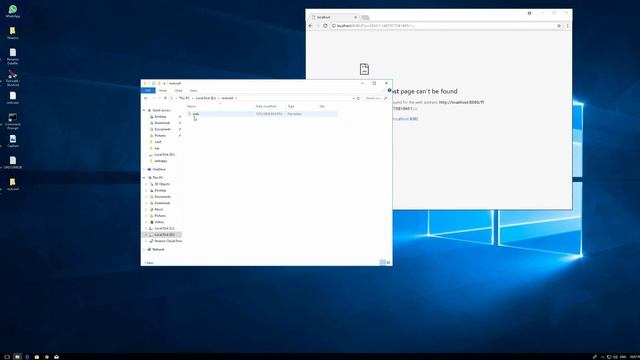Image resolution: width=640 pixels, height=360 pixels.
Task: Open the File tab in File Explorer
Action: [x=148, y=90]
